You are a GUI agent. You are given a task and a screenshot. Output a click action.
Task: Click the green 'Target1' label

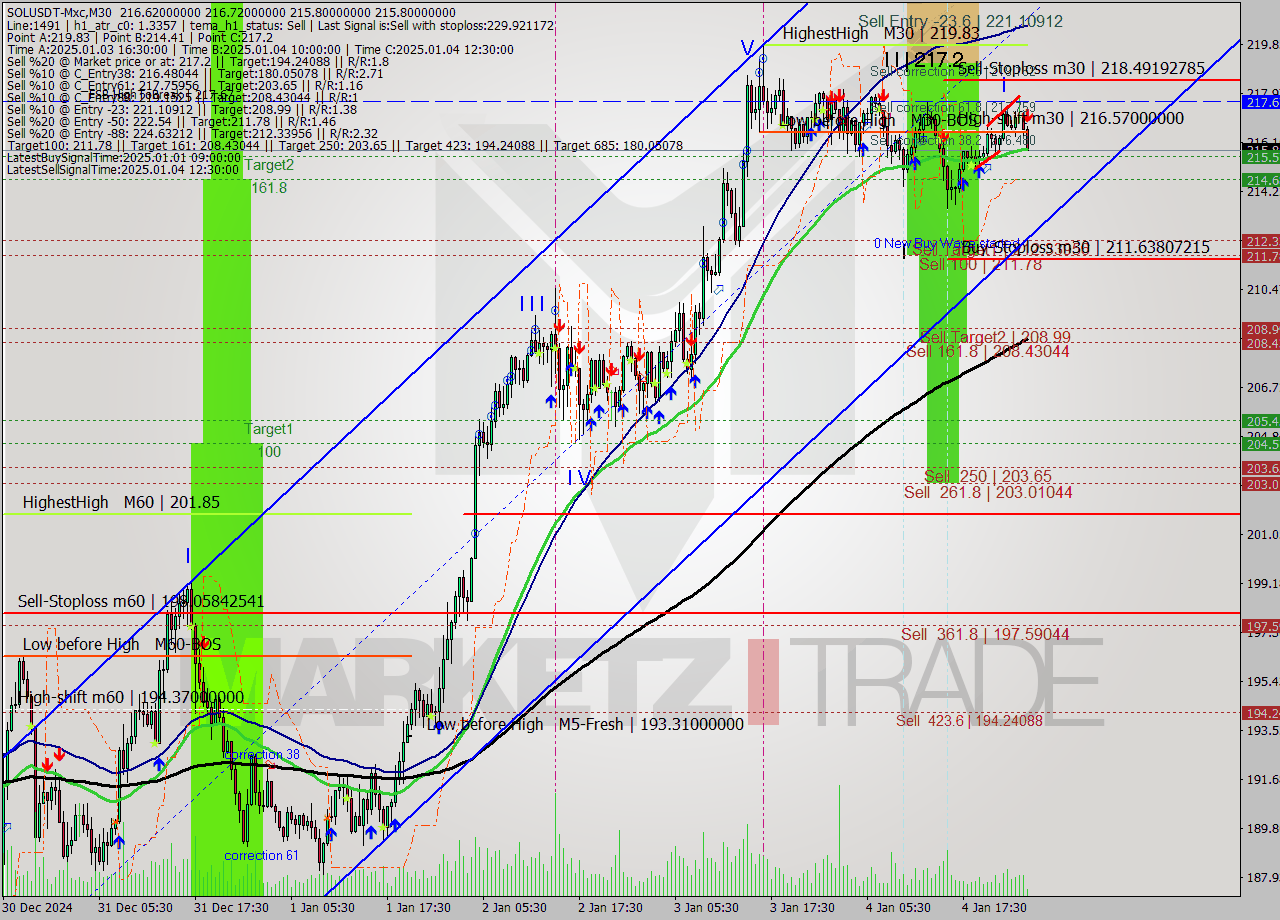click(x=270, y=429)
